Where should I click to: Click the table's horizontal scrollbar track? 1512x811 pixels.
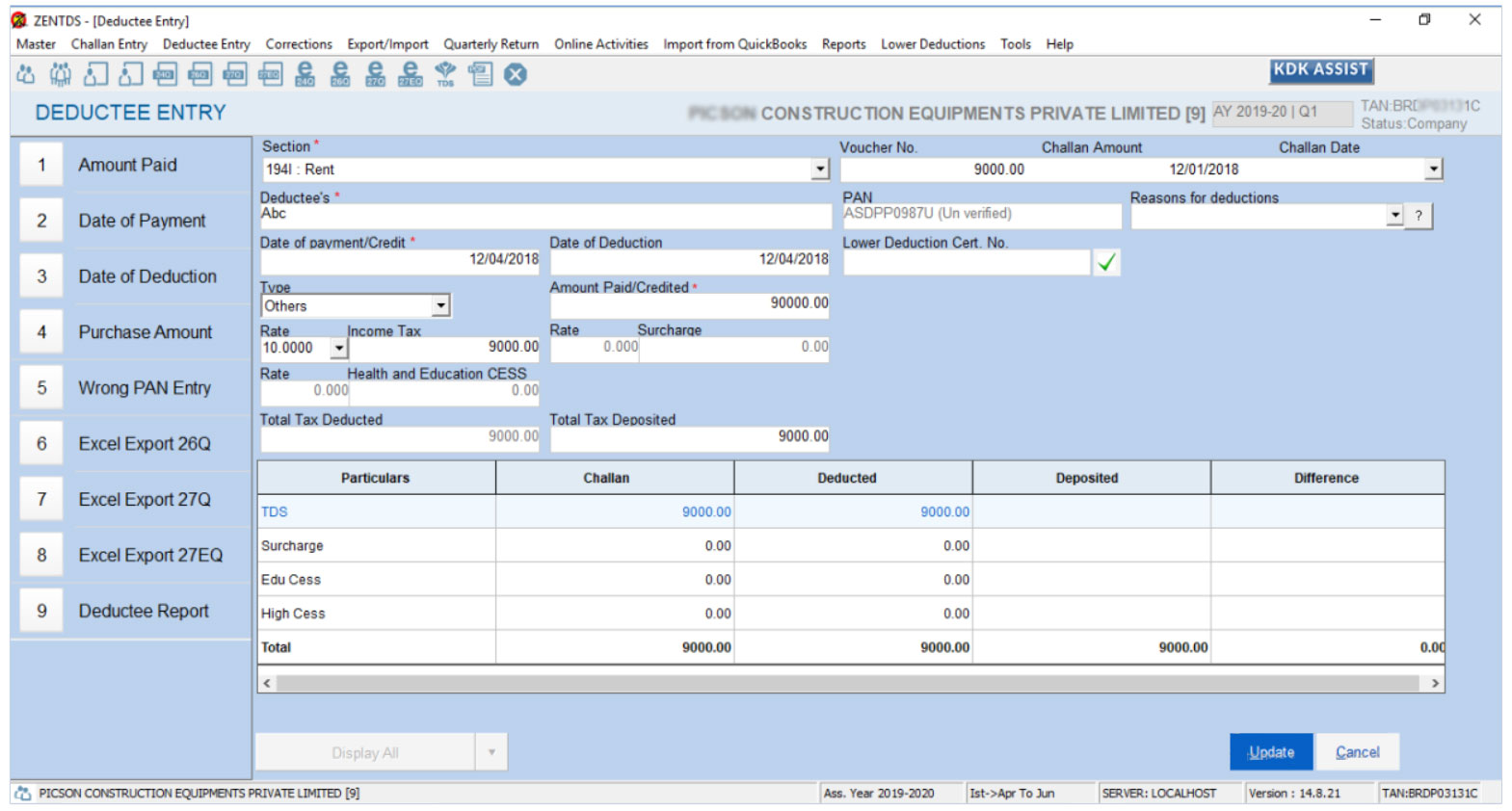848,683
